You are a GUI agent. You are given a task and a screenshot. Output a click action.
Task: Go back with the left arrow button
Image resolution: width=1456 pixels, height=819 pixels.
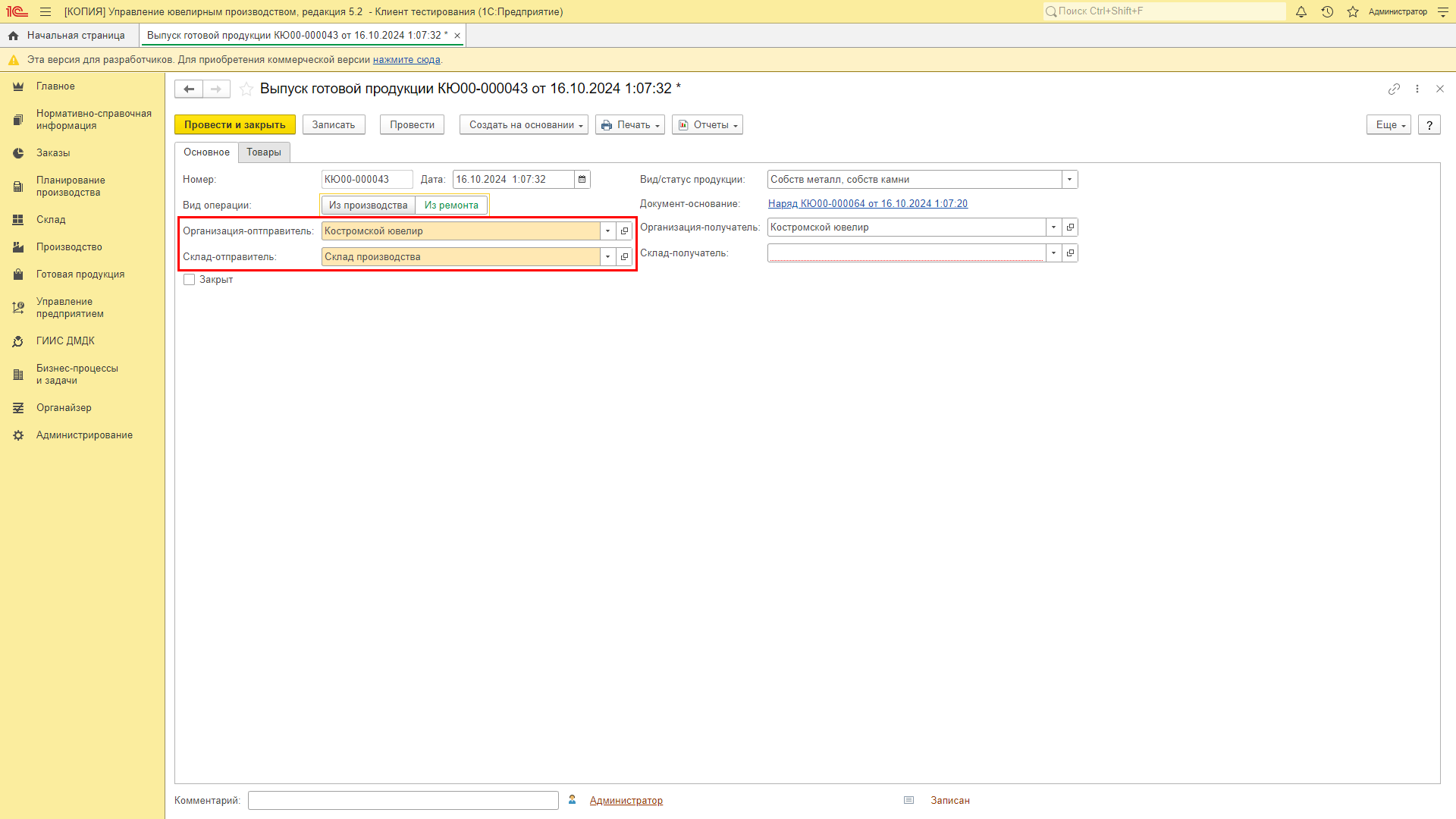pyautogui.click(x=189, y=89)
